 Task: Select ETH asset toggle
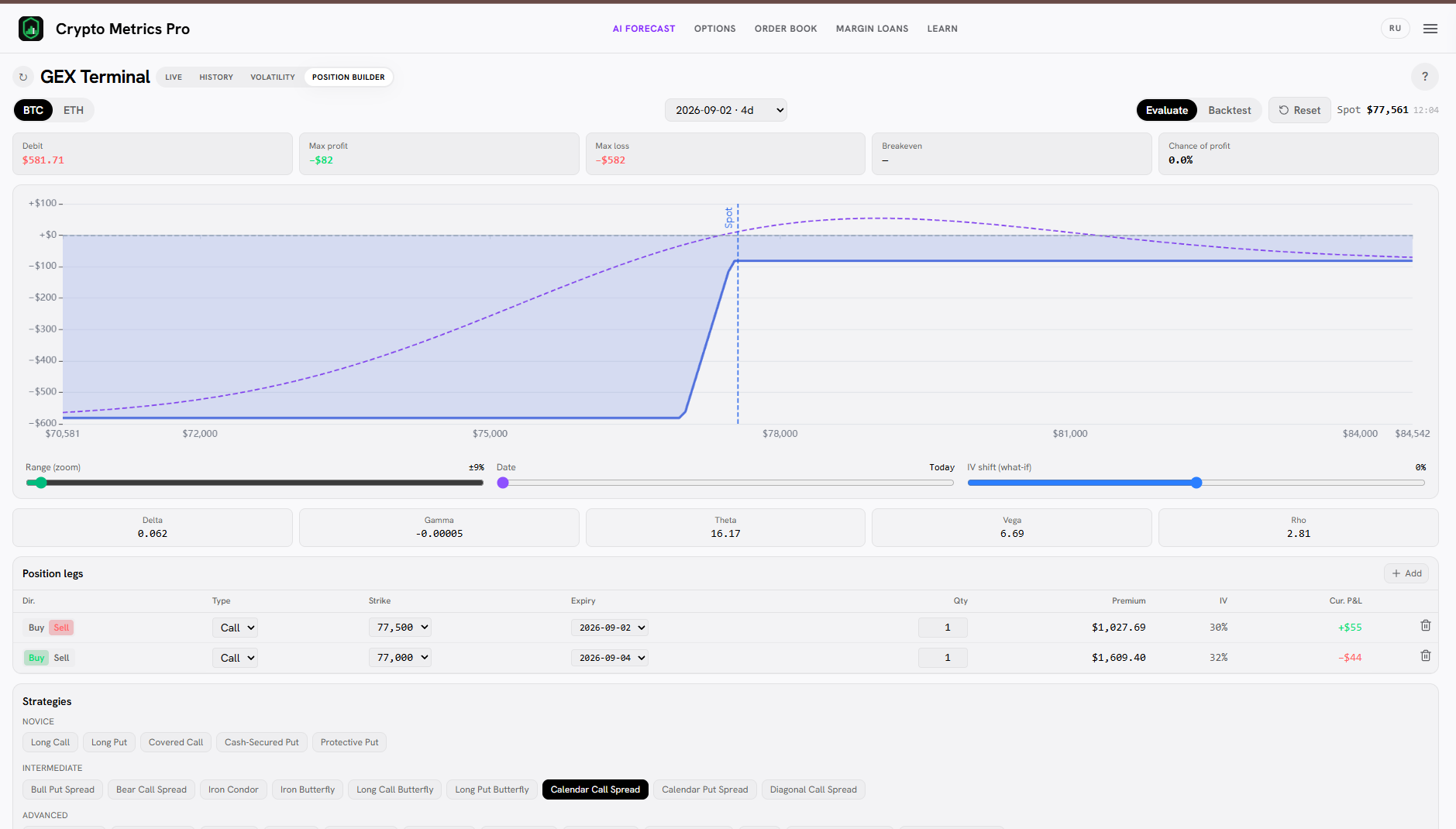(x=74, y=110)
